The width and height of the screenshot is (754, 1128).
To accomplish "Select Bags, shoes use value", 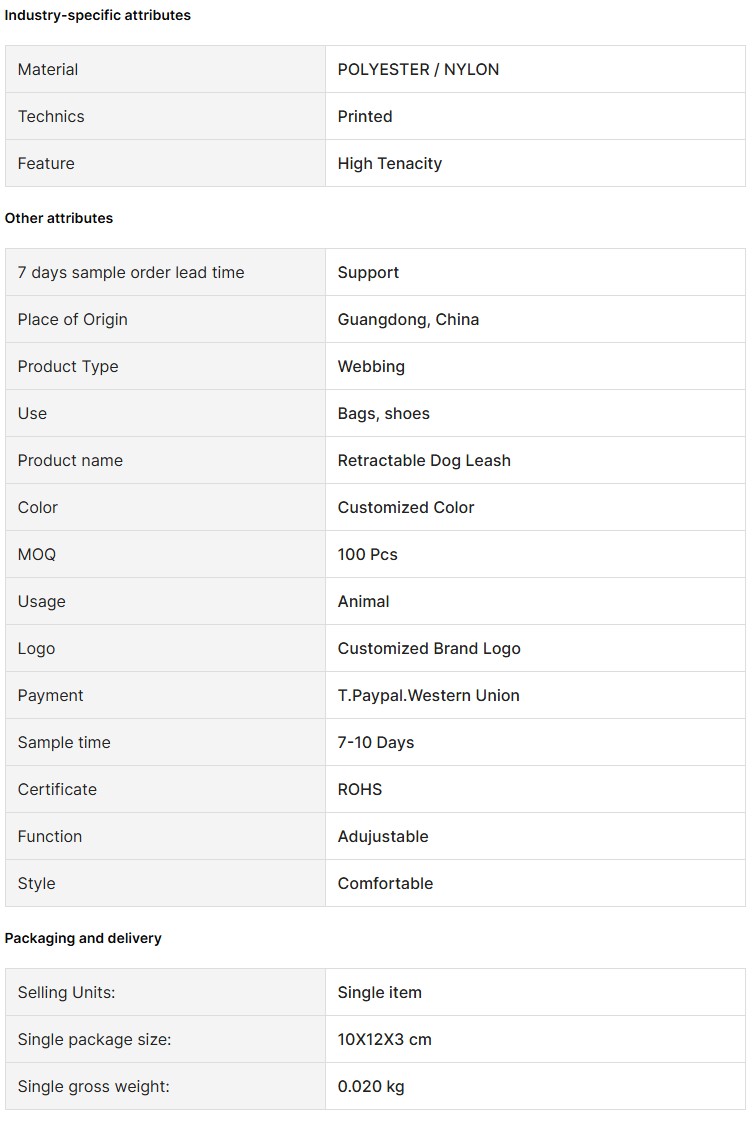I will pos(383,414).
